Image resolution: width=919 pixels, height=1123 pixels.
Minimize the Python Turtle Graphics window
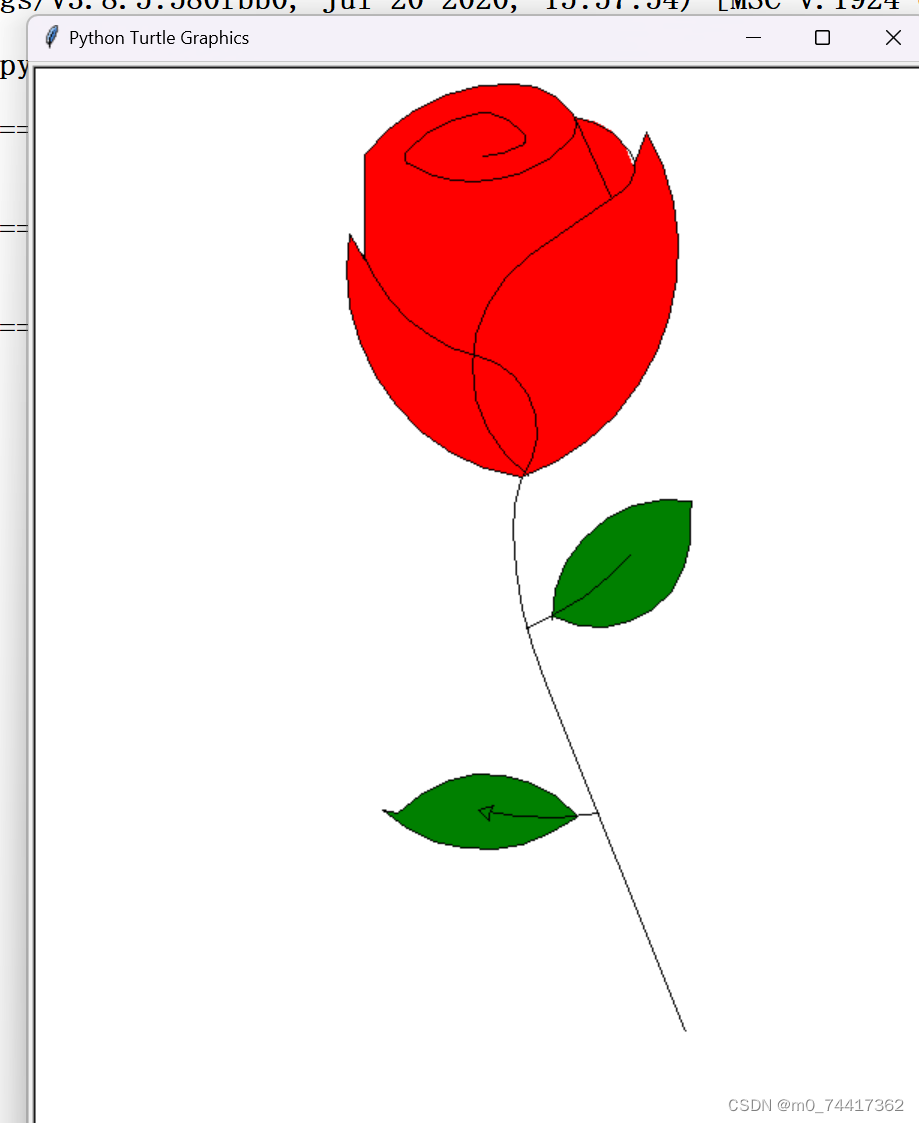pos(752,38)
